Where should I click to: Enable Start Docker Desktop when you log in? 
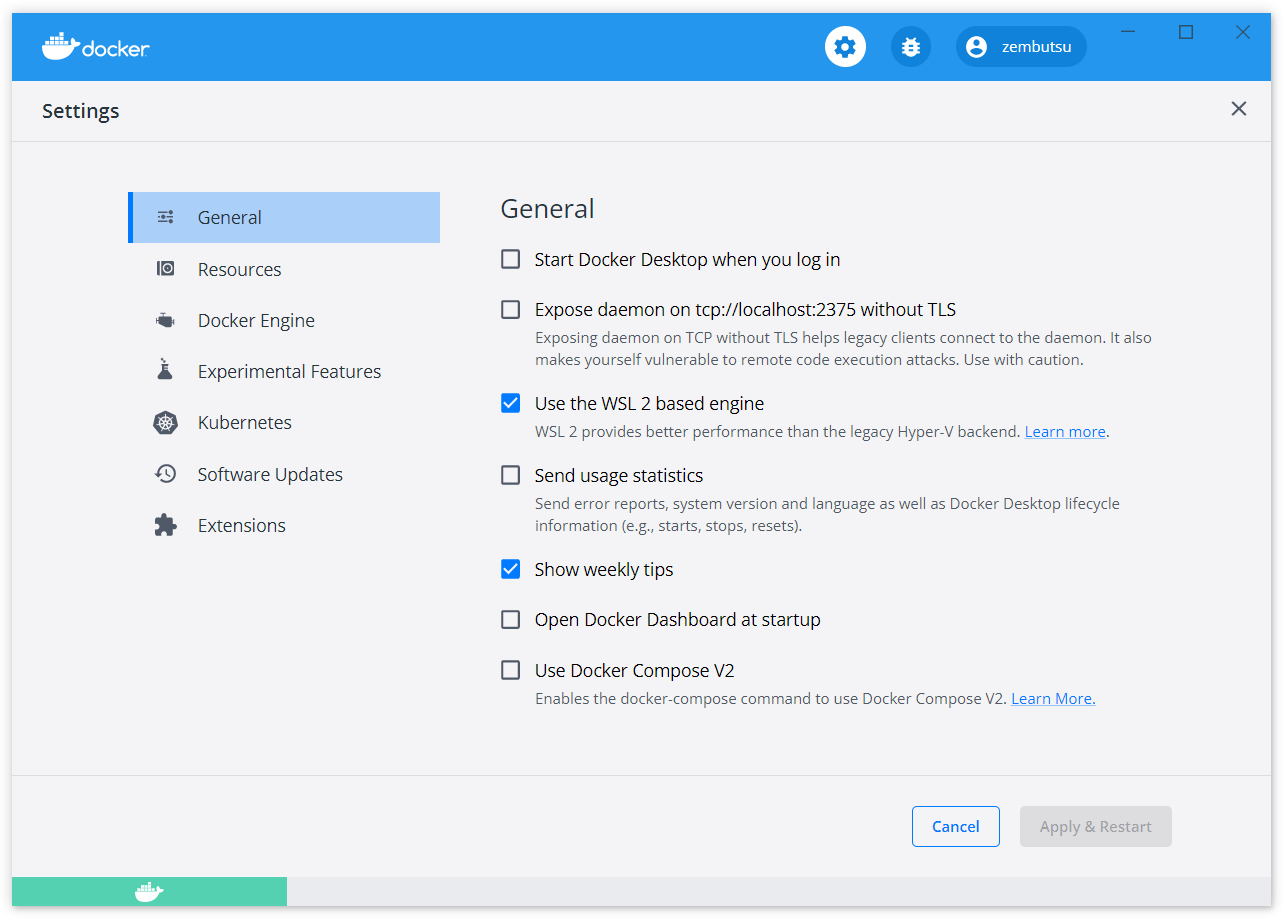511,260
